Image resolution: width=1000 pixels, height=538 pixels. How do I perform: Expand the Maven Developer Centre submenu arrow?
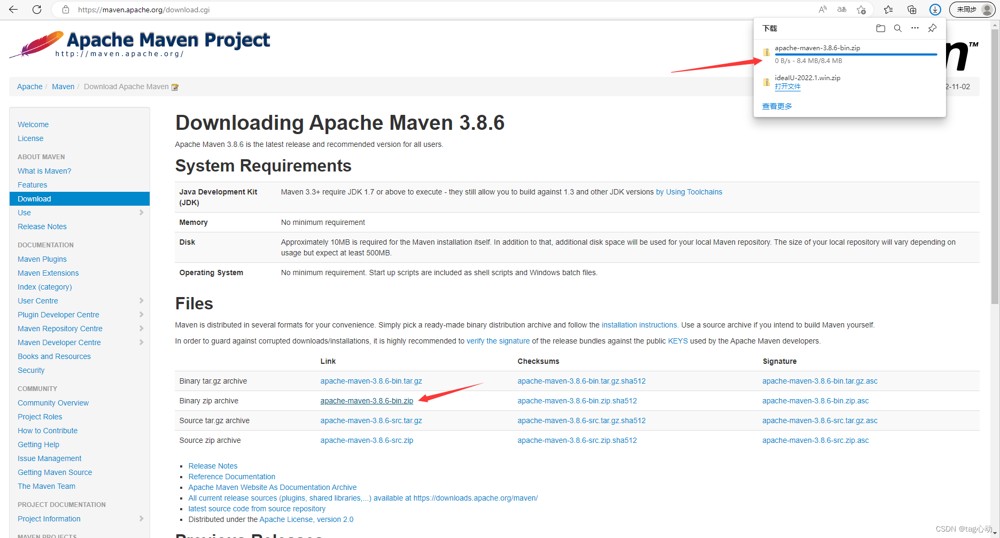pos(141,342)
